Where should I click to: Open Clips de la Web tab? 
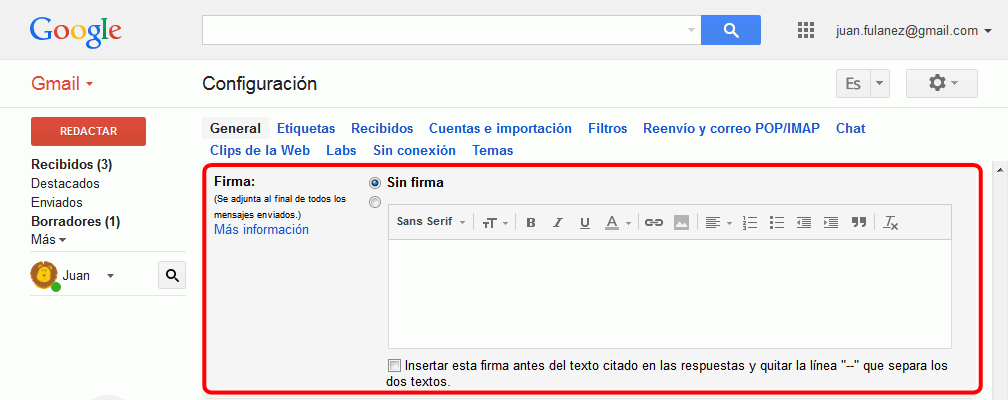(x=260, y=150)
